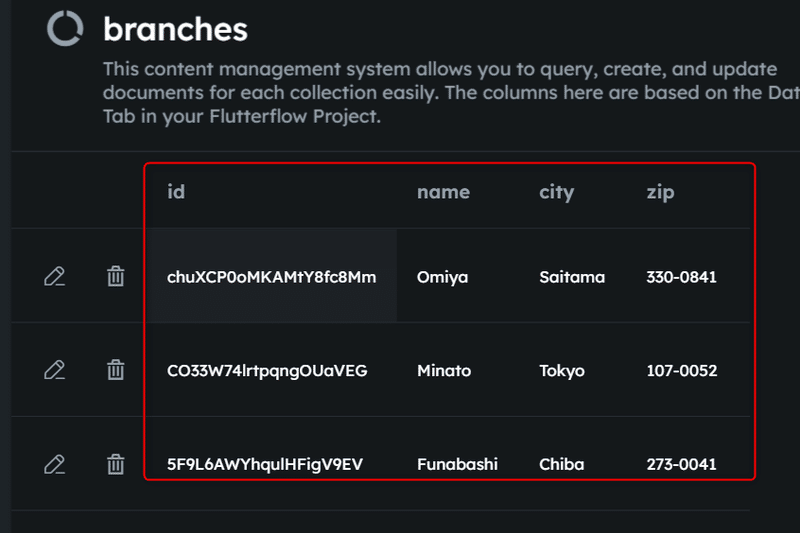This screenshot has width=800, height=533.
Task: Delete the Funabashi branch with trash icon
Action: coord(116,464)
